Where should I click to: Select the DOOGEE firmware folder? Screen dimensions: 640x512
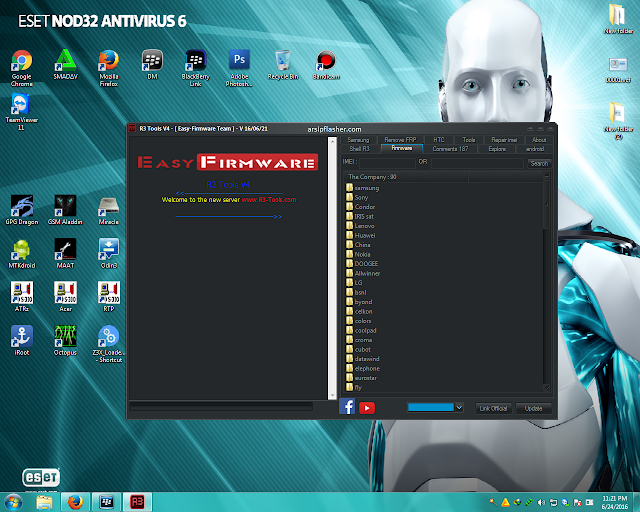pyautogui.click(x=362, y=264)
